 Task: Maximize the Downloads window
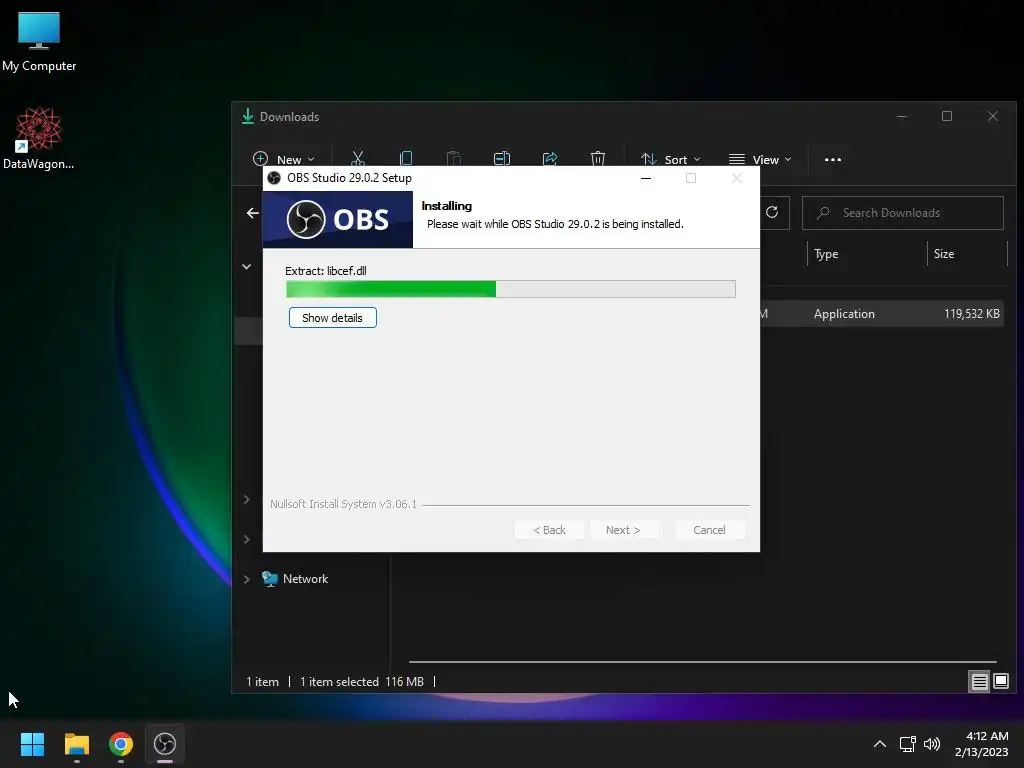click(x=947, y=116)
